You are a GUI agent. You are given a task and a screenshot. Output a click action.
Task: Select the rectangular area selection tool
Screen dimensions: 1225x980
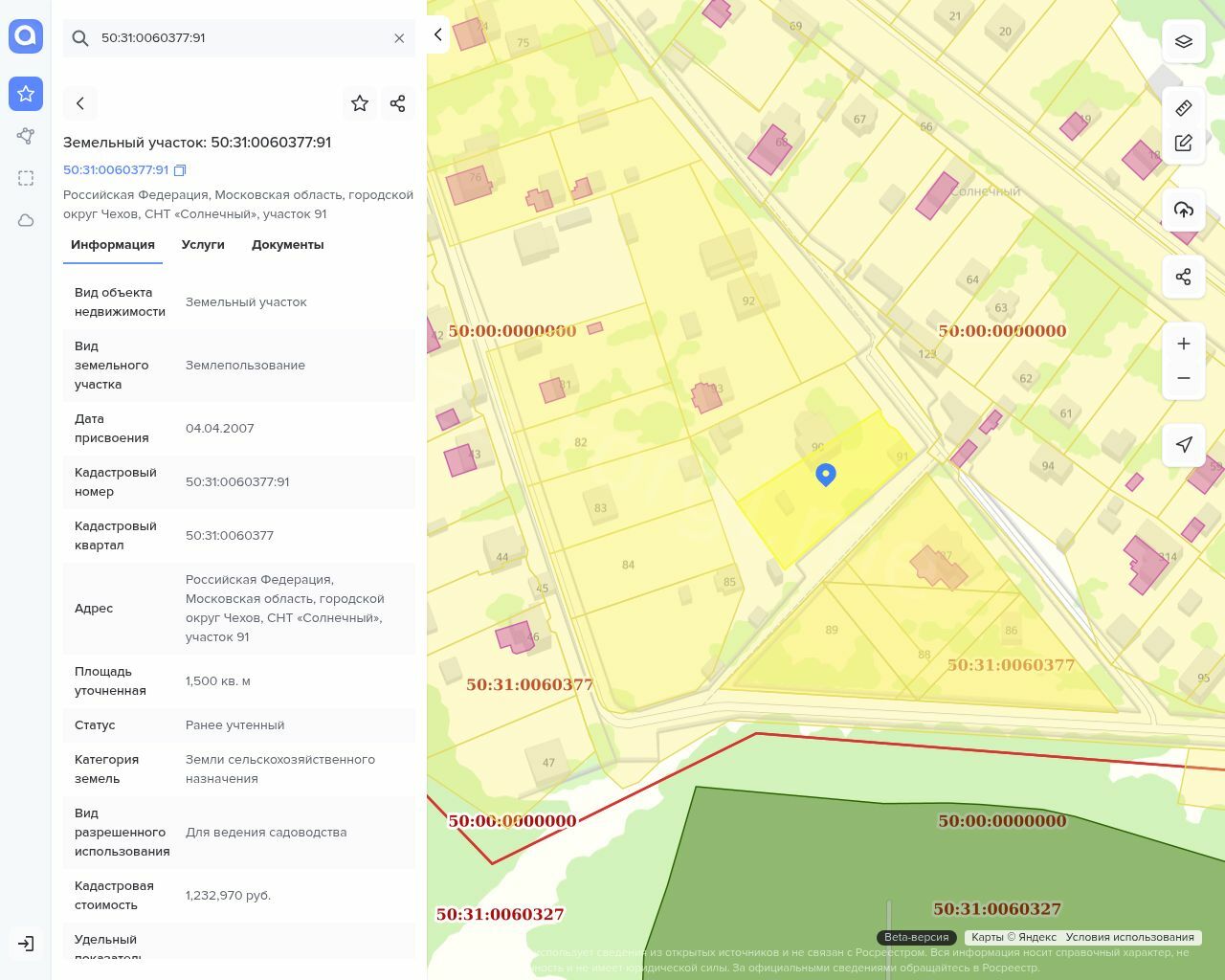point(26,178)
